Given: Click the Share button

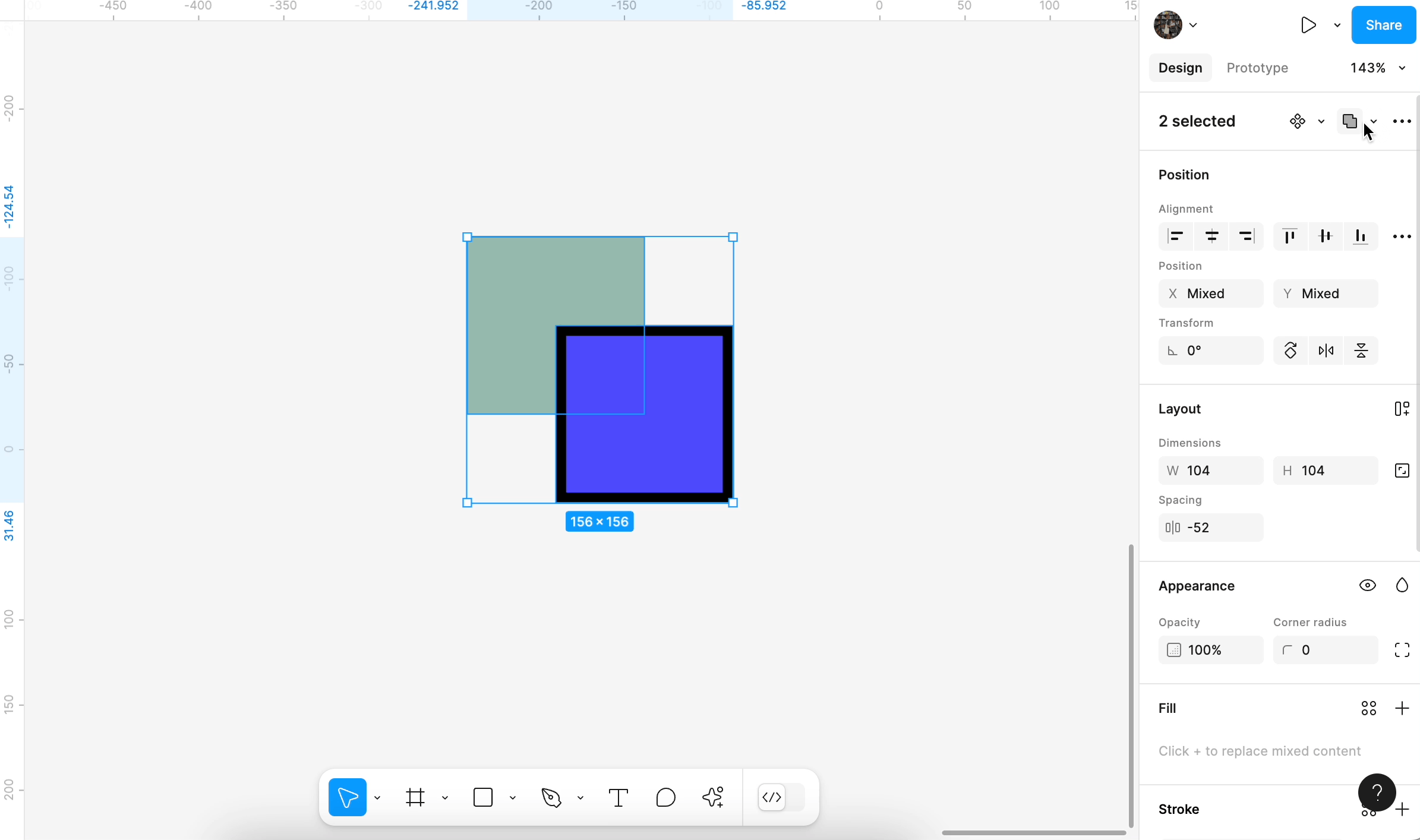Looking at the screenshot, I should [1384, 25].
